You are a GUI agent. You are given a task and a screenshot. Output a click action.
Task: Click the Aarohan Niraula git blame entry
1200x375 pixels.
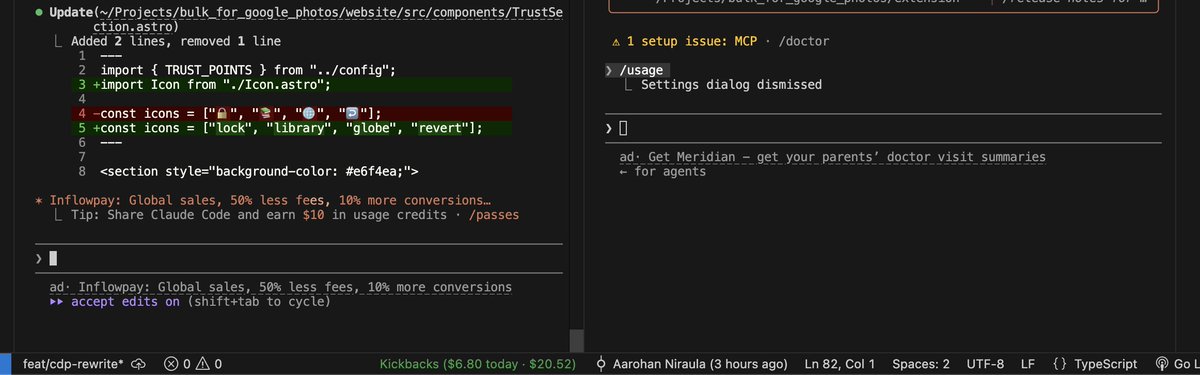point(691,364)
